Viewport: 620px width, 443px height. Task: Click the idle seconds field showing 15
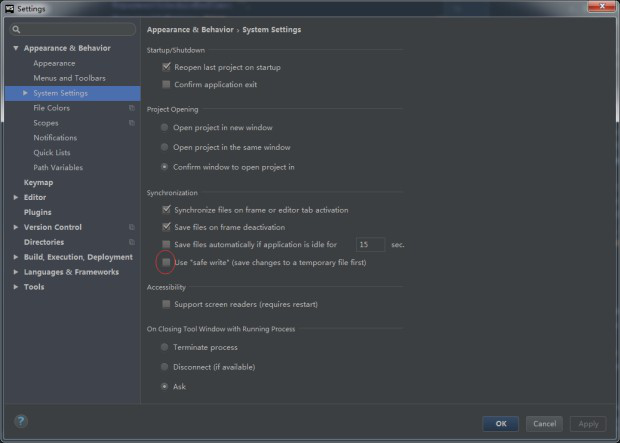(x=370, y=244)
